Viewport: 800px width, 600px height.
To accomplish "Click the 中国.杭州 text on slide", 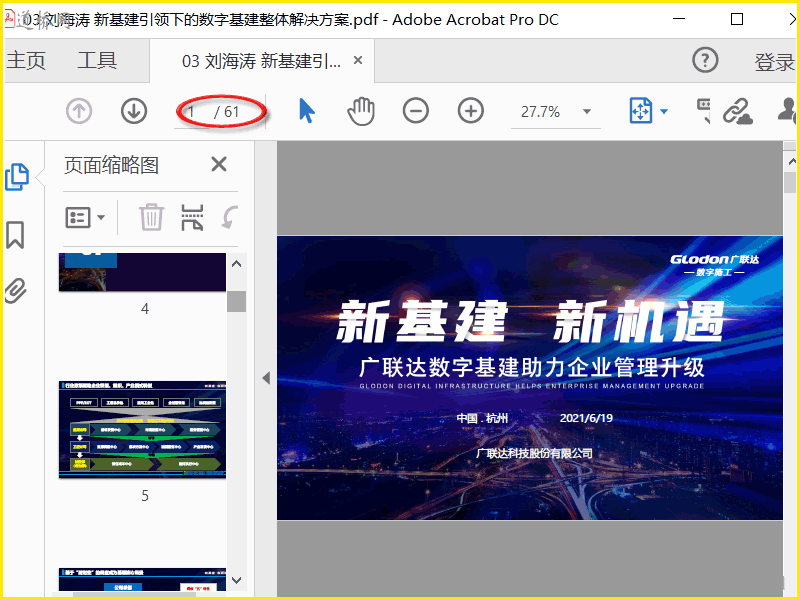I will (x=482, y=418).
